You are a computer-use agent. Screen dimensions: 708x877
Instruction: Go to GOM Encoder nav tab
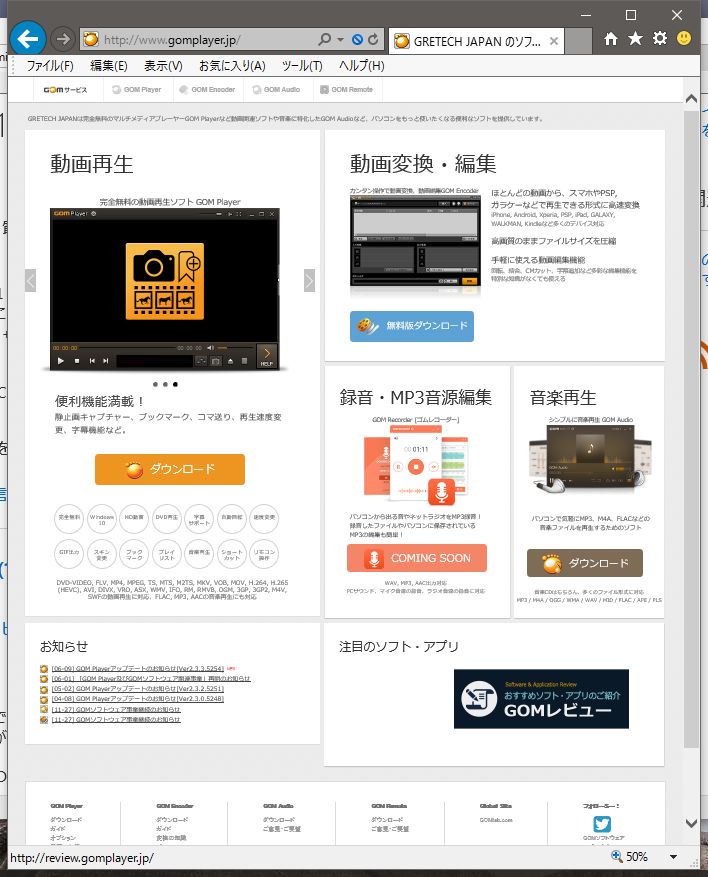[x=207, y=89]
